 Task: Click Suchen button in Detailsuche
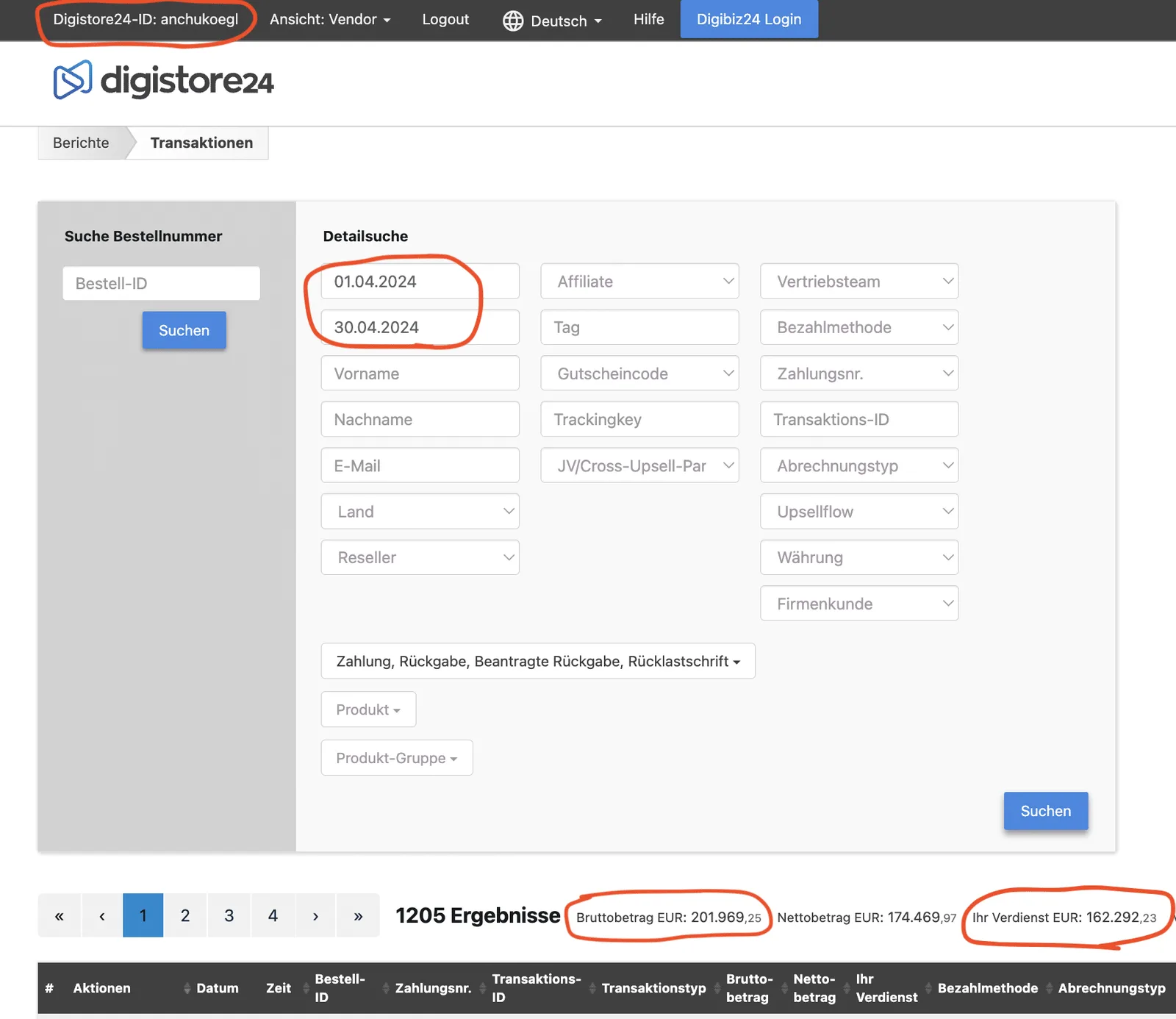[x=1046, y=811]
